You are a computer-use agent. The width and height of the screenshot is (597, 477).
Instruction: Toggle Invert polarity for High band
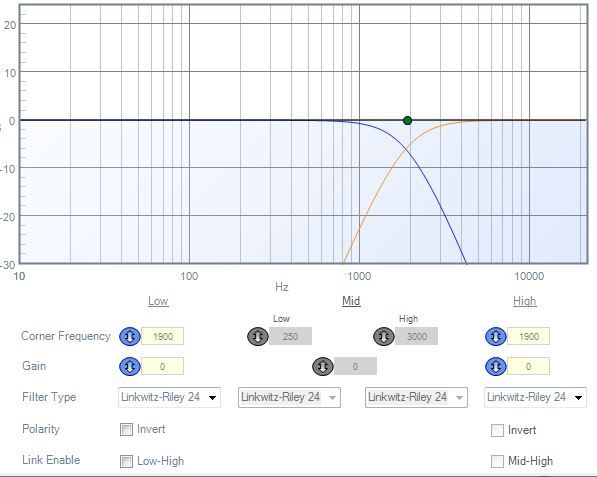[497, 430]
